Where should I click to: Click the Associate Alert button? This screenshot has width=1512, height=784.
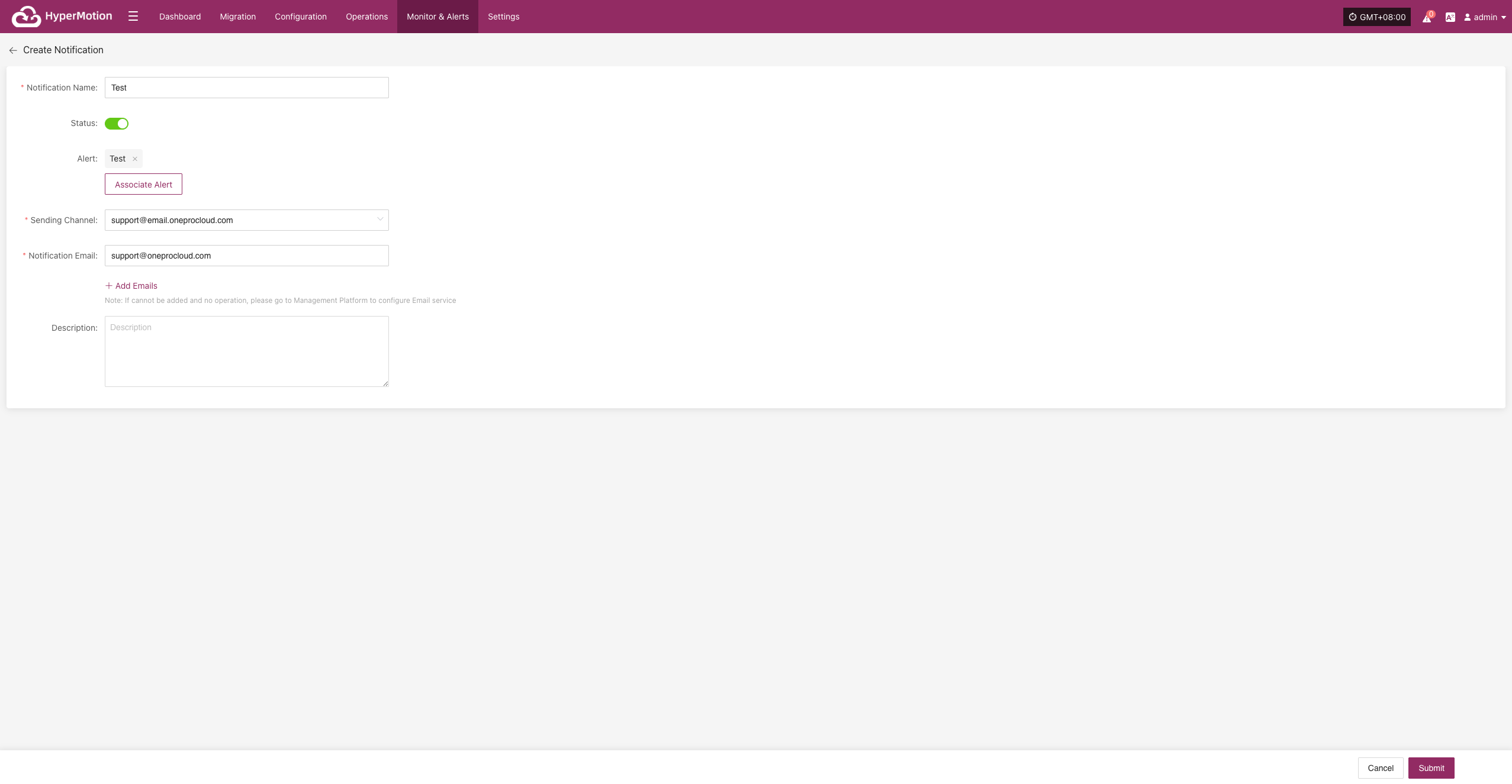click(143, 184)
